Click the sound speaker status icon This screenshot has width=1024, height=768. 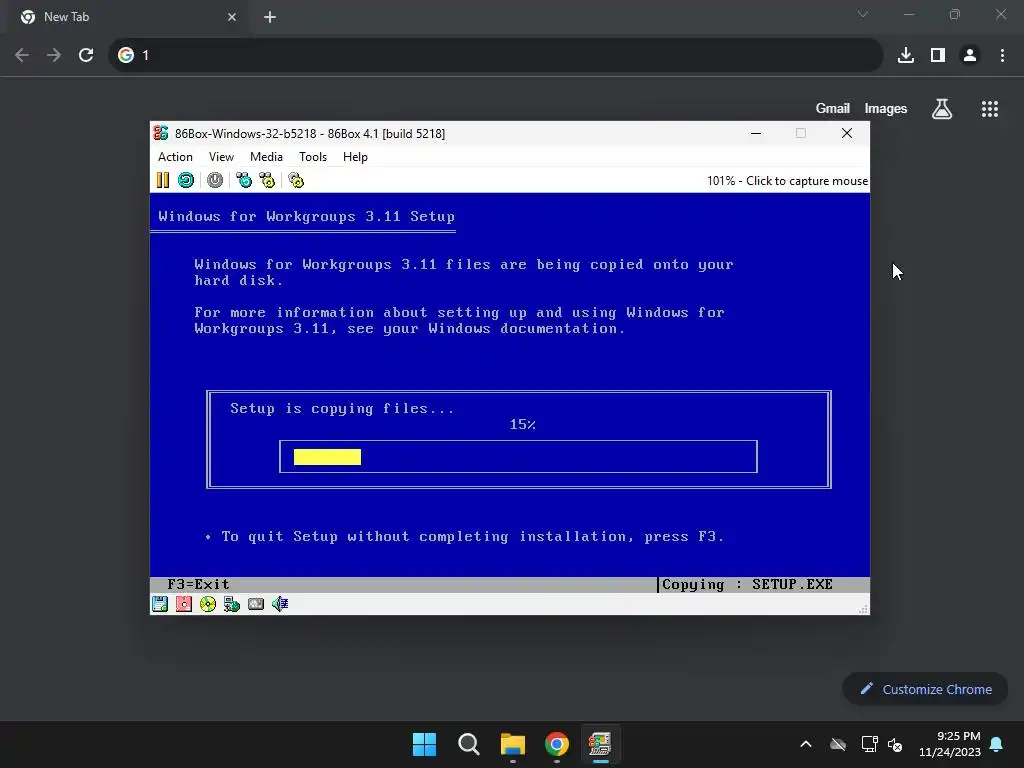[x=280, y=604]
